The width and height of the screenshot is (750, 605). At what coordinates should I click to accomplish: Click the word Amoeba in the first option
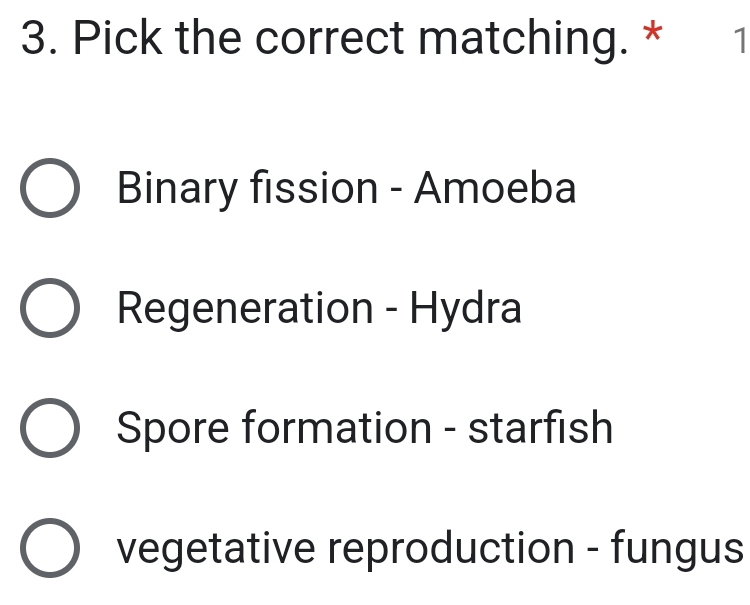[495, 188]
